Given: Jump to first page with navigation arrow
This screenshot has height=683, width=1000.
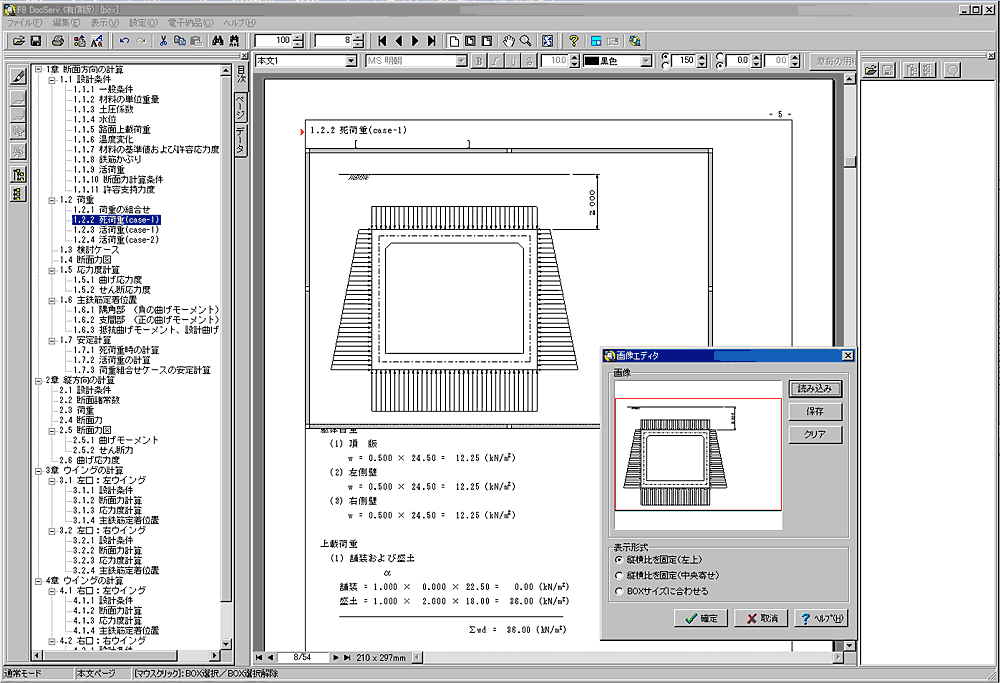Looking at the screenshot, I should coord(382,41).
